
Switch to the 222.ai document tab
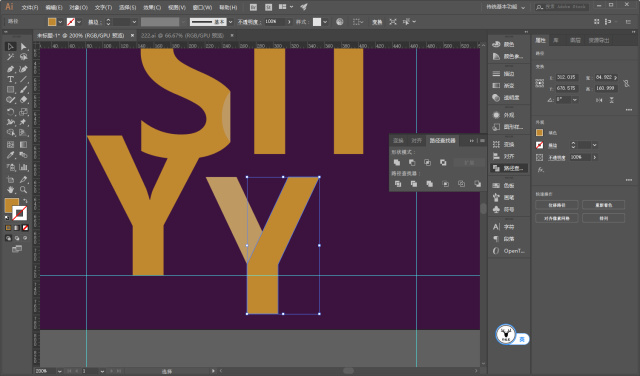[182, 36]
